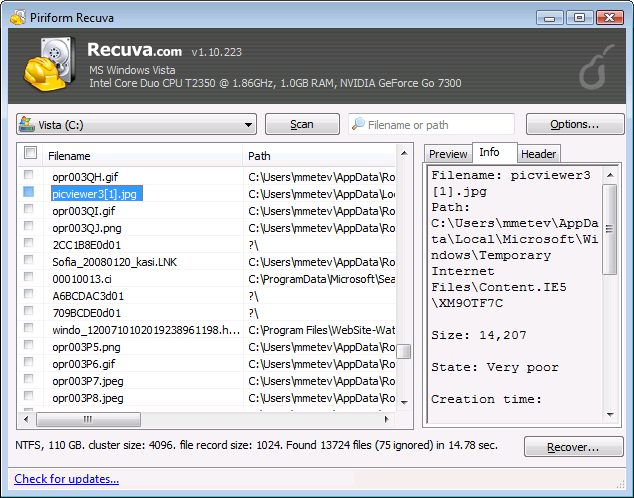Click the Recover button

[x=573, y=447]
